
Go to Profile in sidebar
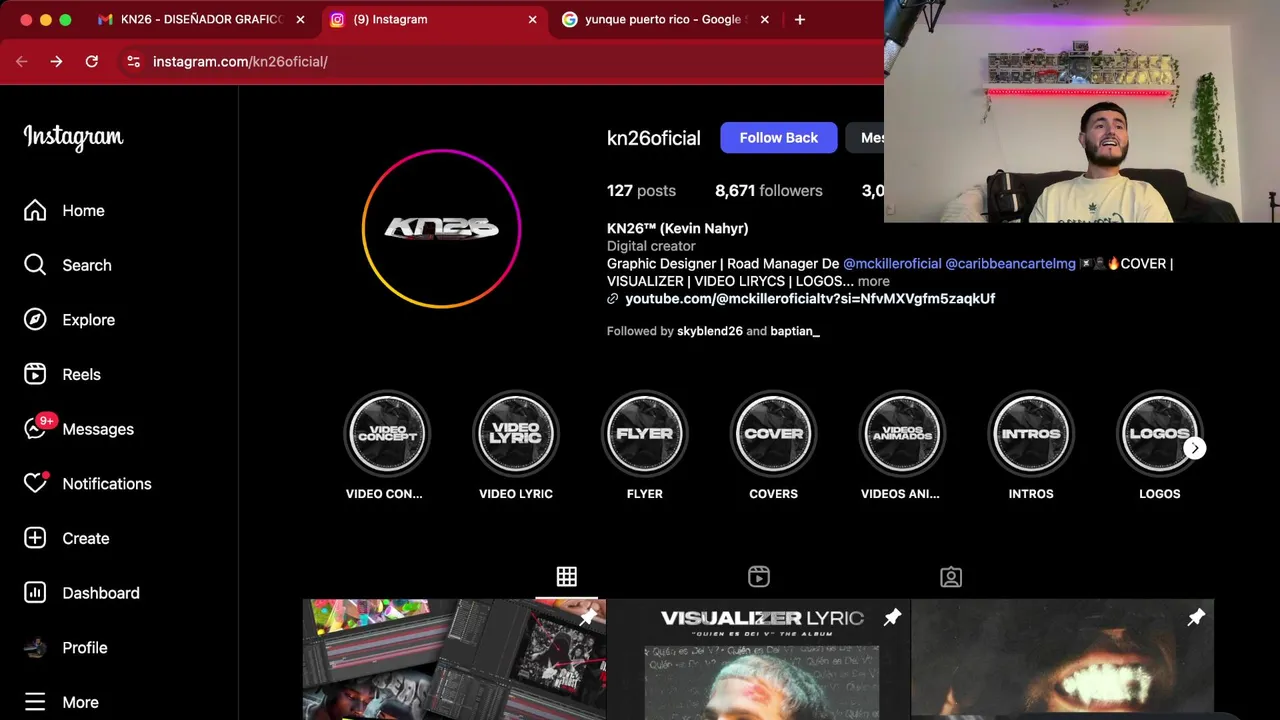click(65, 648)
